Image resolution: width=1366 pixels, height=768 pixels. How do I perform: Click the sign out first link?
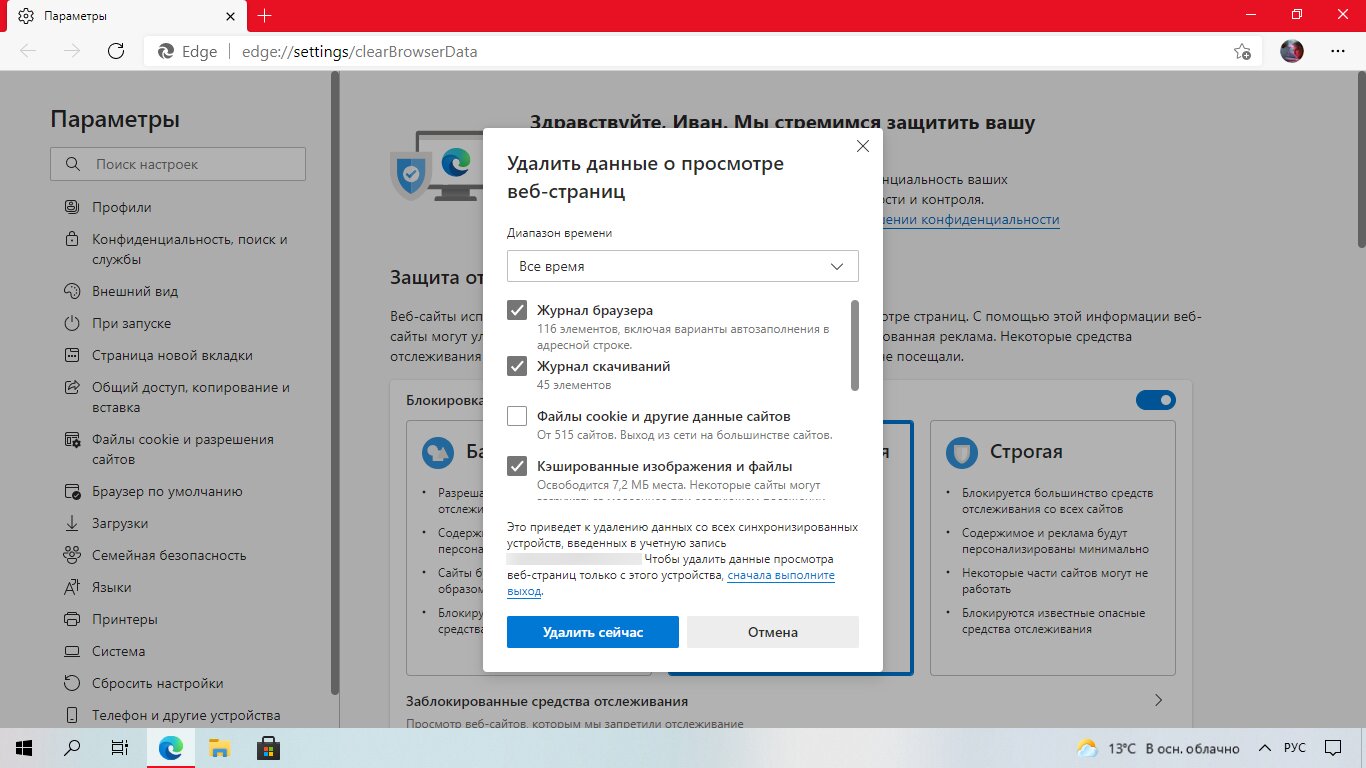pyautogui.click(x=781, y=575)
